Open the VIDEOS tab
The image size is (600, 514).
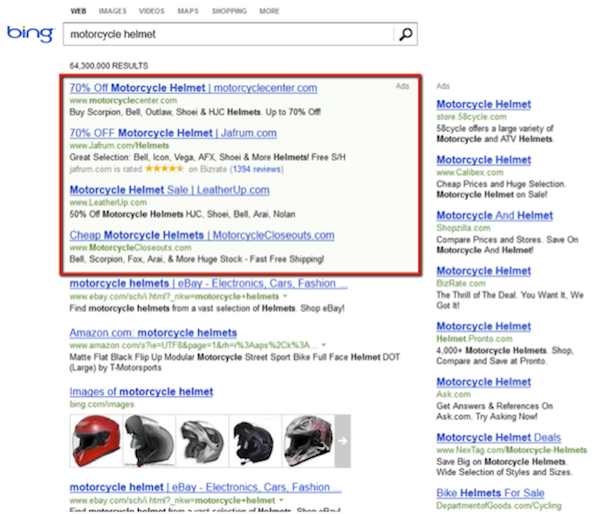152,11
